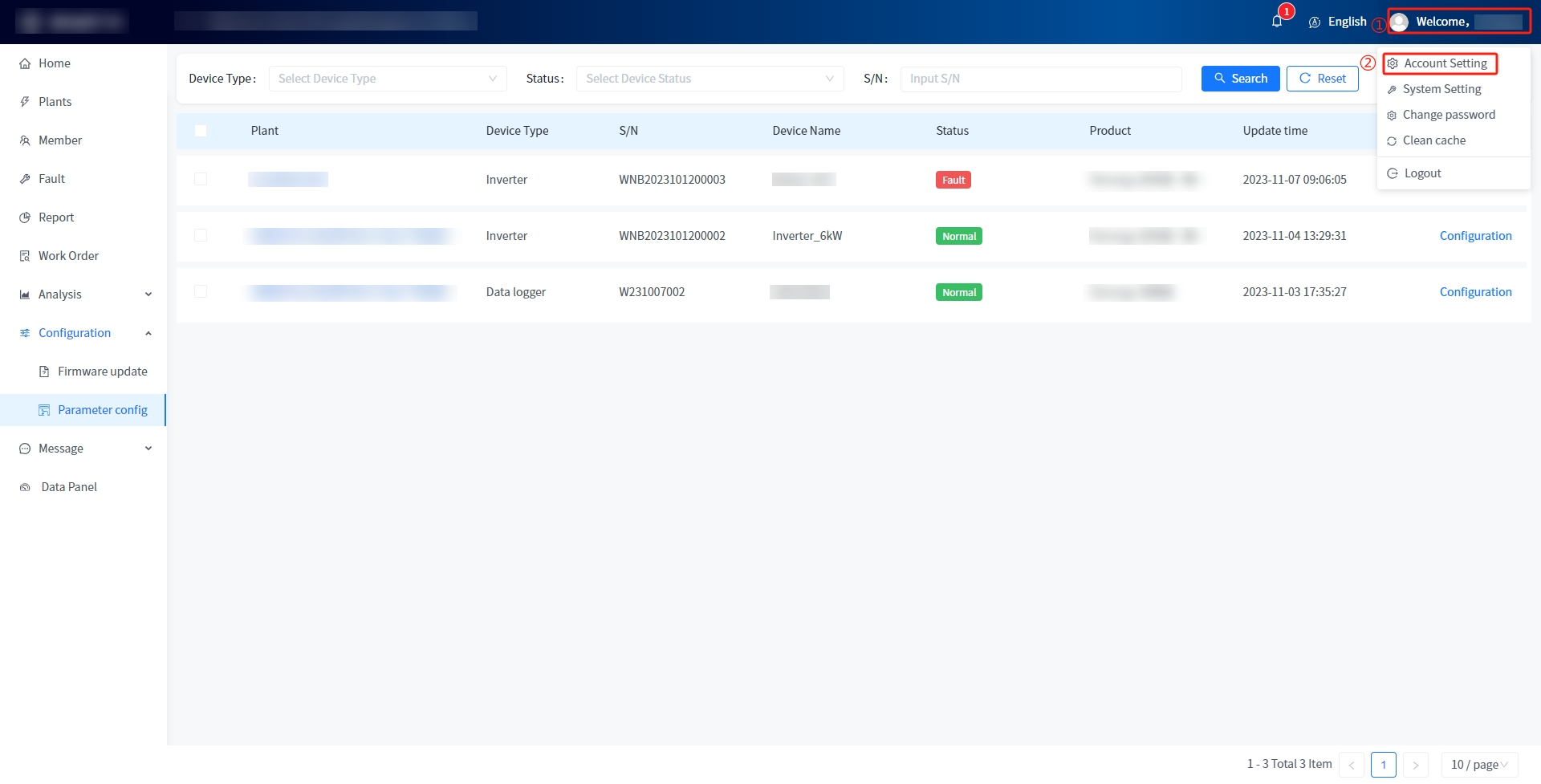This screenshot has height=784, width=1541.
Task: Click S/N value WNB2023101200003
Action: tap(672, 180)
